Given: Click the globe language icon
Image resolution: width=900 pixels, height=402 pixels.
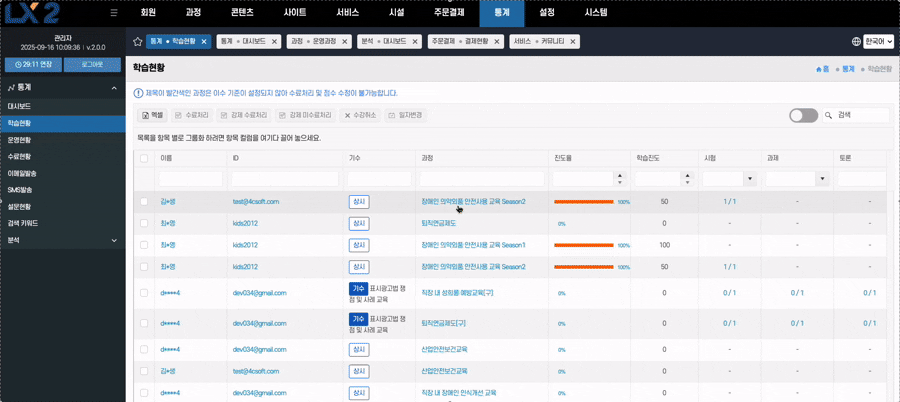Looking at the screenshot, I should pos(856,42).
